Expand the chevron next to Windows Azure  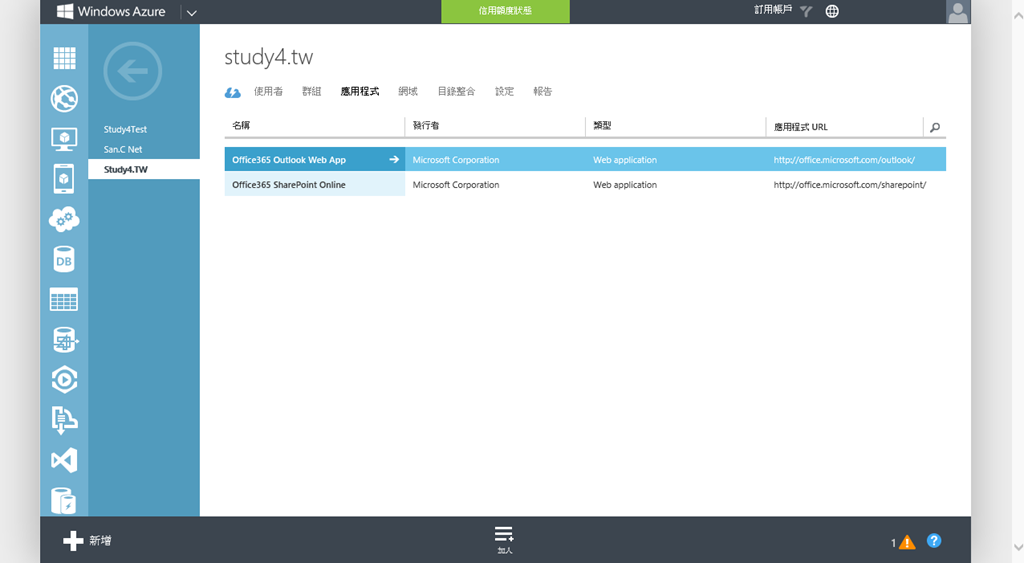(191, 12)
